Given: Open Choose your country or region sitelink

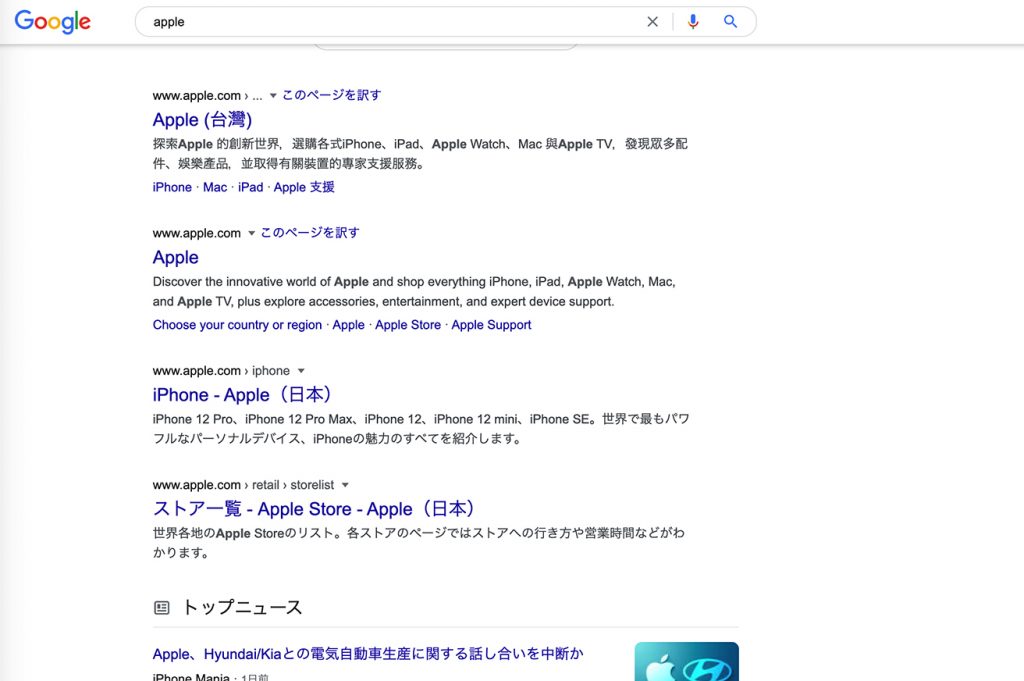Looking at the screenshot, I should pos(237,325).
